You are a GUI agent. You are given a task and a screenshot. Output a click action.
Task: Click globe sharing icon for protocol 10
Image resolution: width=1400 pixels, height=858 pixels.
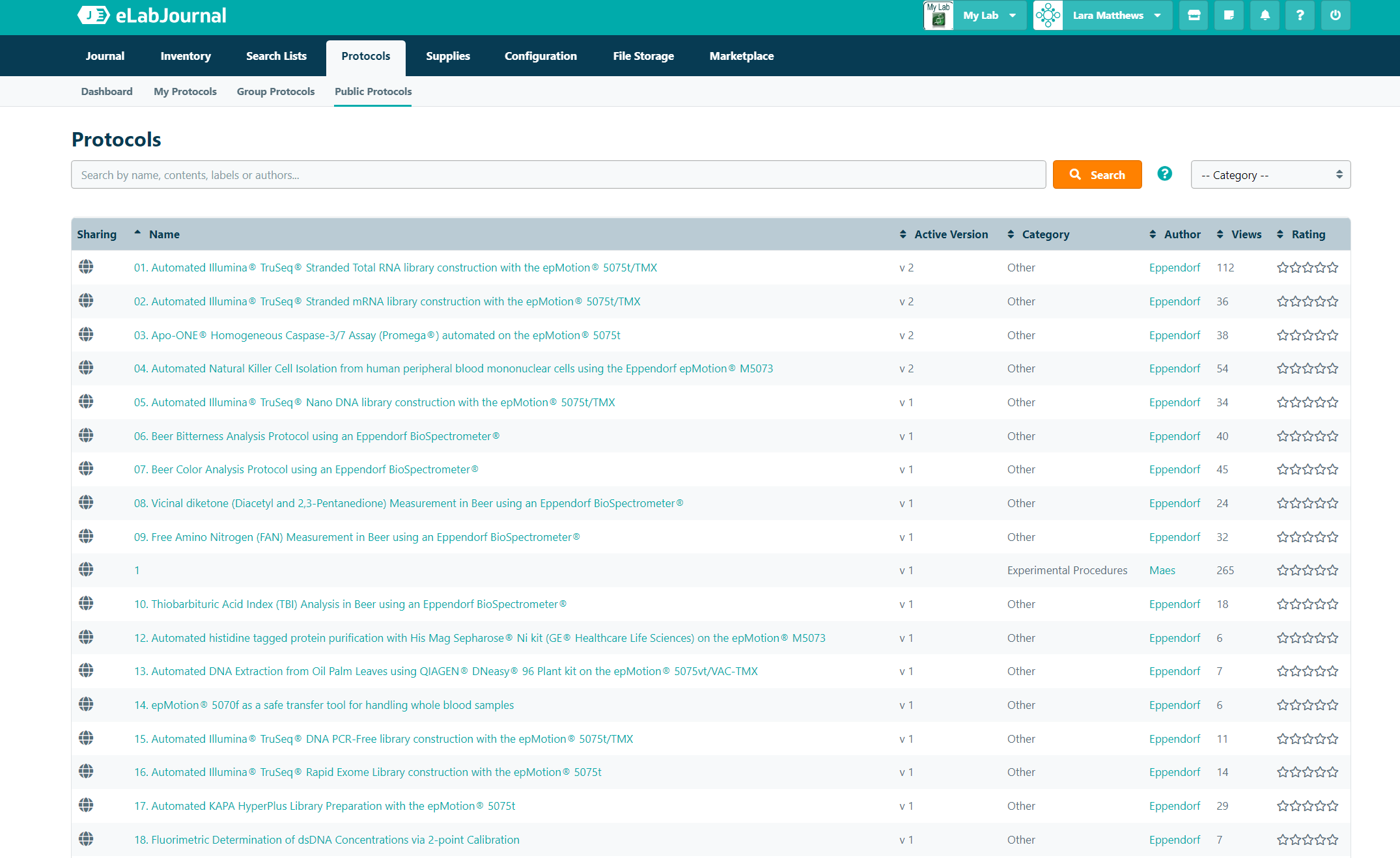[86, 603]
